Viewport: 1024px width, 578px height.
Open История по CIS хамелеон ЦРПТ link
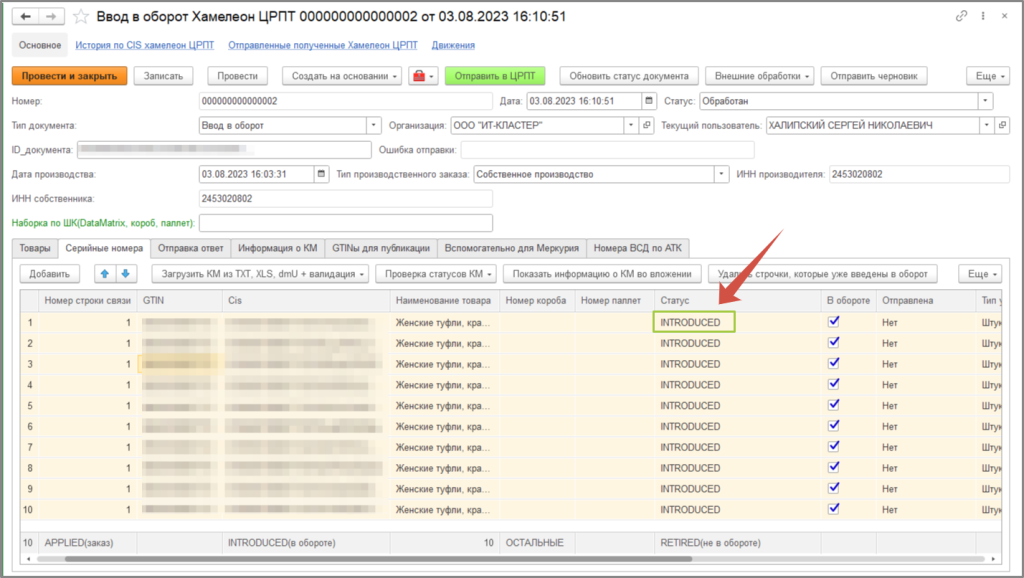click(144, 45)
